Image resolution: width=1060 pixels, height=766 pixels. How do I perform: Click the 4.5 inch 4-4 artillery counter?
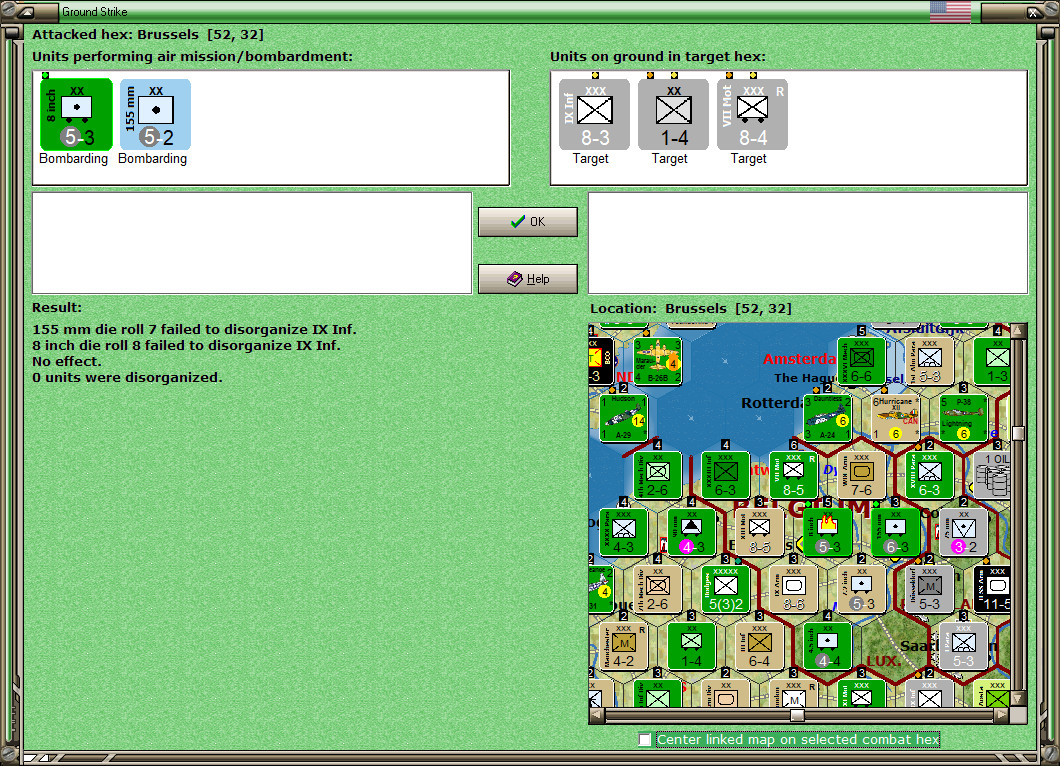[827, 646]
